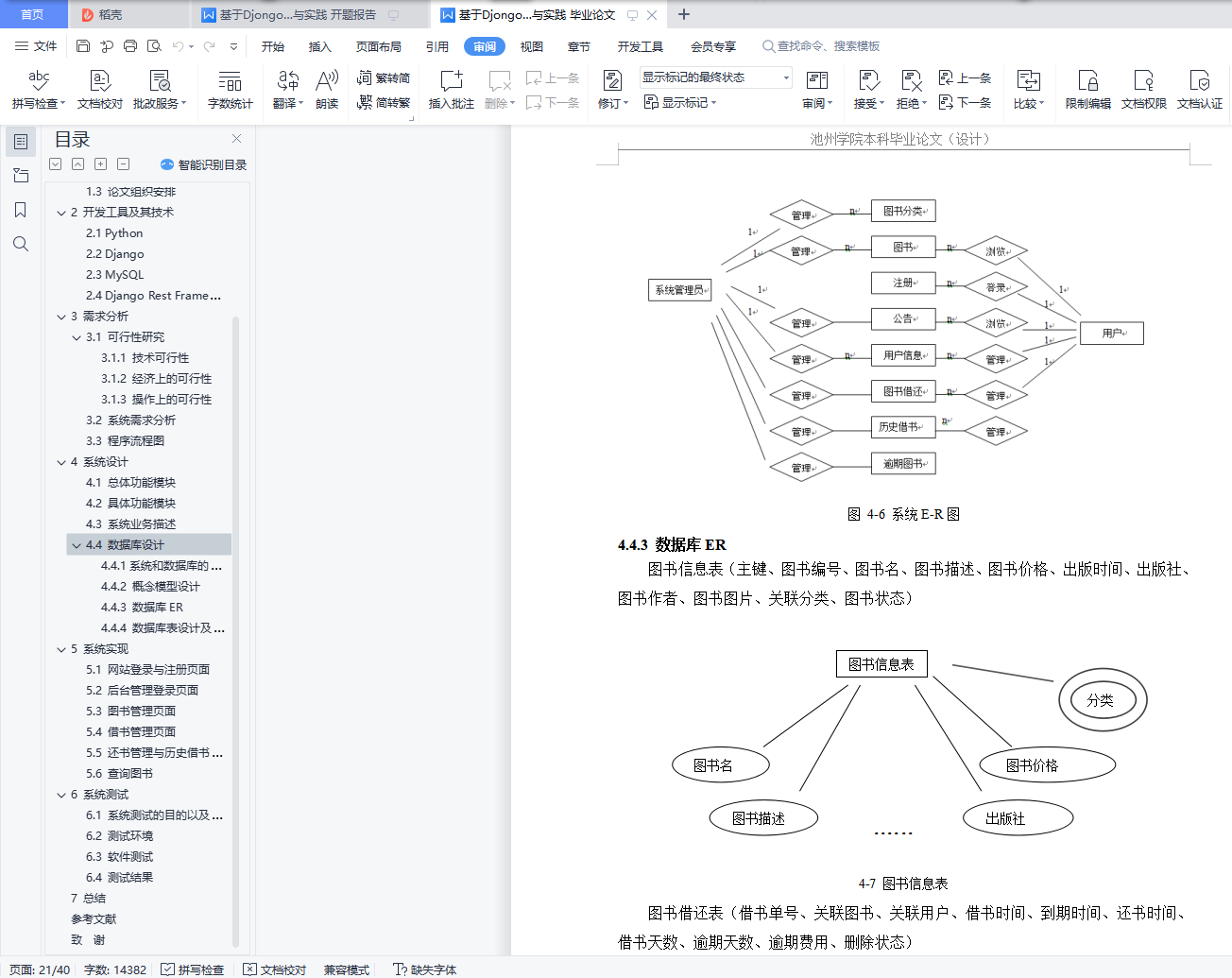
Task: Close the 目录 navigation panel
Action: (236, 138)
